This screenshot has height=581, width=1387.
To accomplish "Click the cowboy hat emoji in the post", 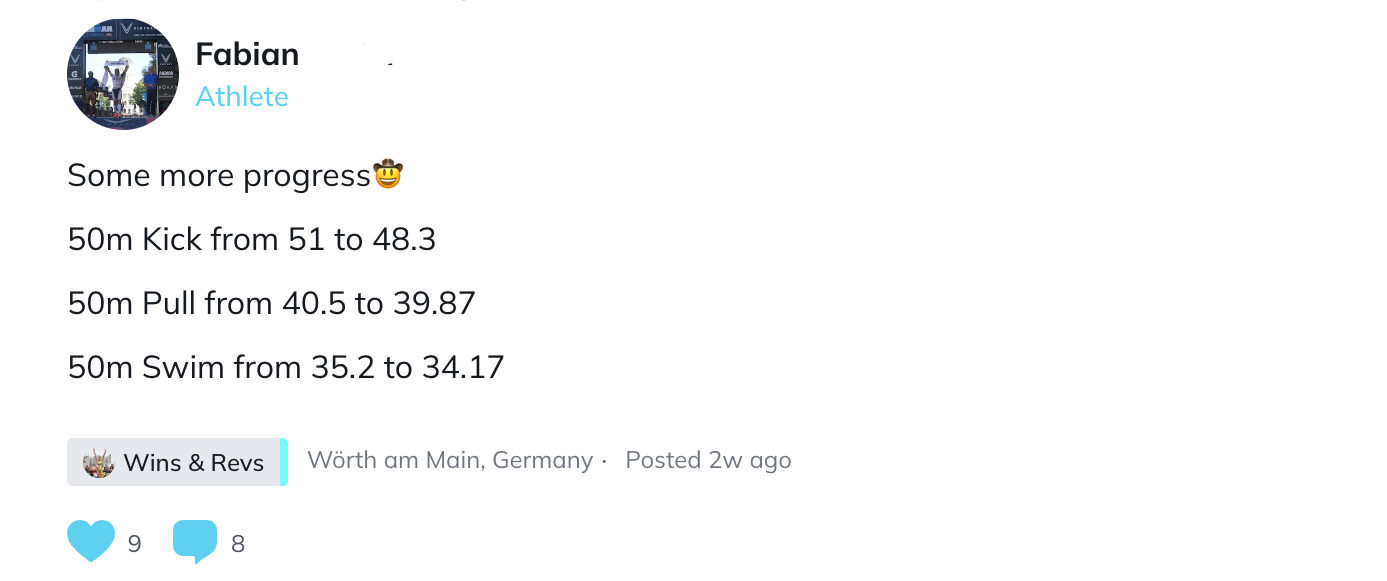I will (x=388, y=175).
